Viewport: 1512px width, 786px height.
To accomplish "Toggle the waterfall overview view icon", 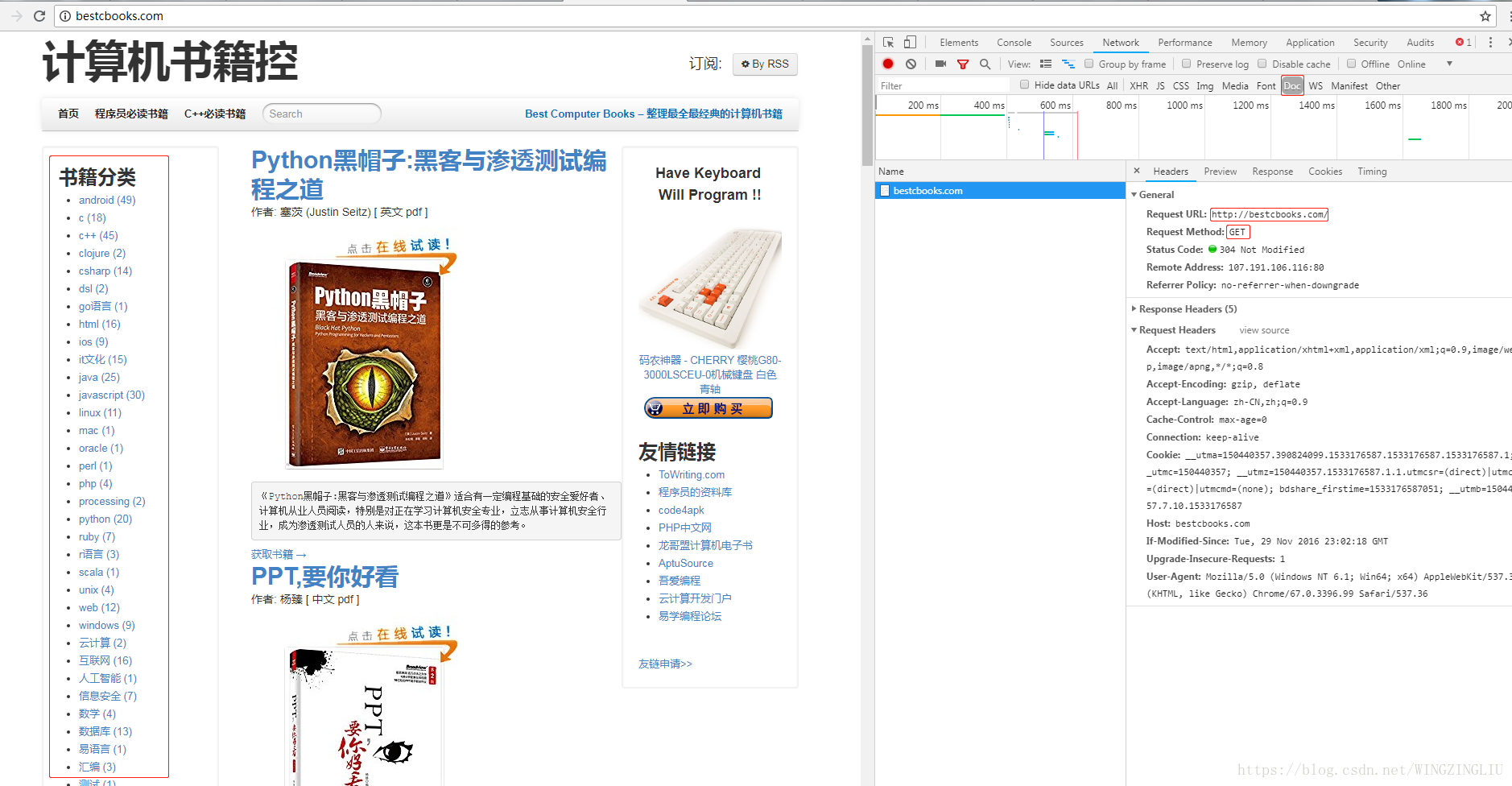I will pos(1068,64).
